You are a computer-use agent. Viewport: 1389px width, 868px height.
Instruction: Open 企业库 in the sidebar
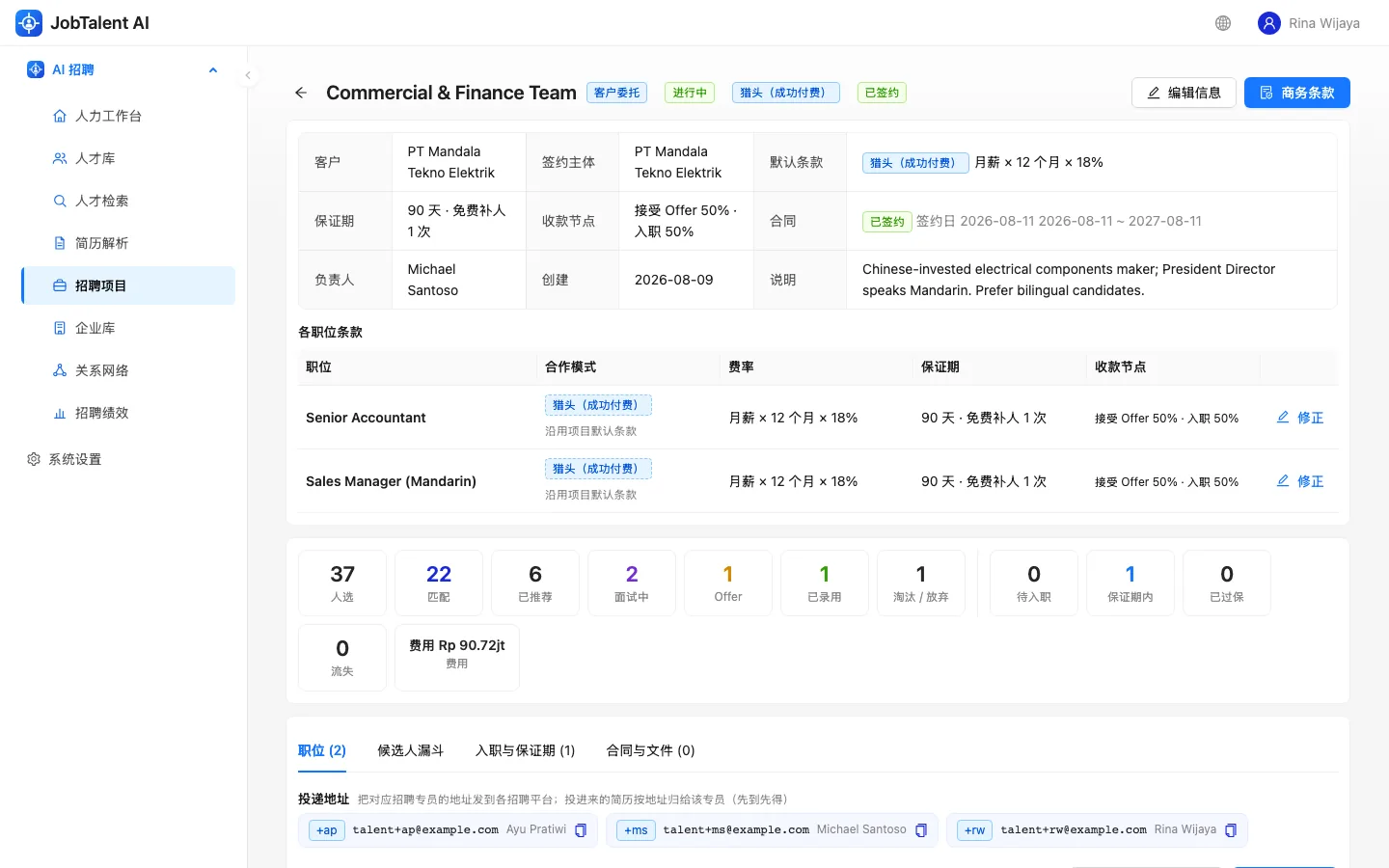point(128,328)
